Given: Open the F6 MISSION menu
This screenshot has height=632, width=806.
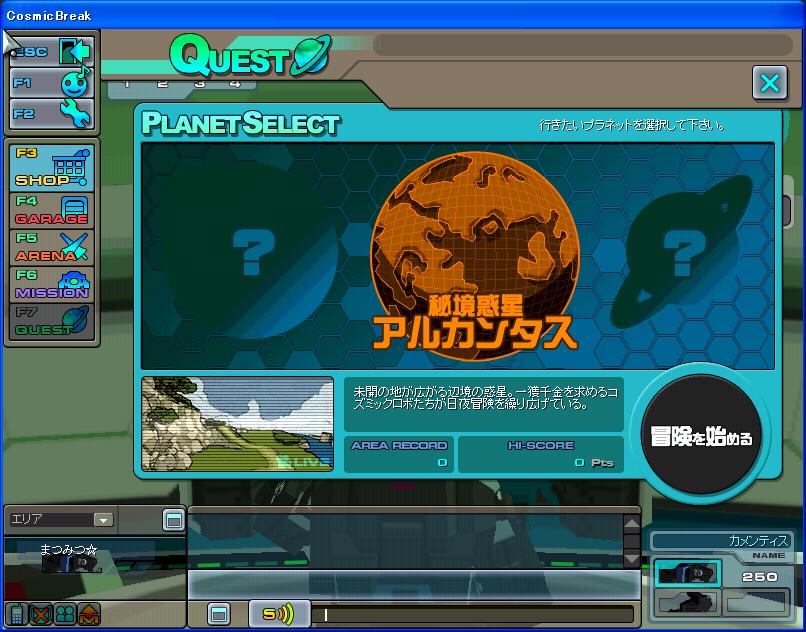Looking at the screenshot, I should 51,284.
